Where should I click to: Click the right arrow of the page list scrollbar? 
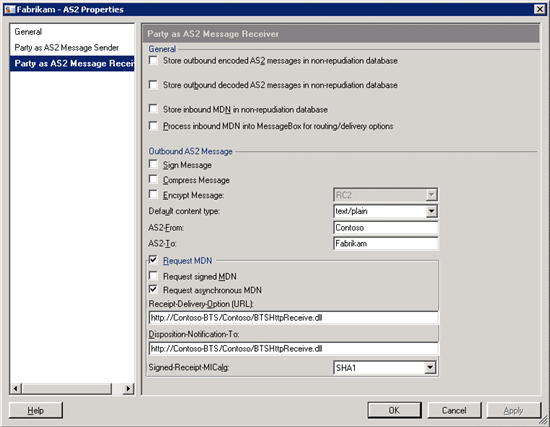[128, 388]
